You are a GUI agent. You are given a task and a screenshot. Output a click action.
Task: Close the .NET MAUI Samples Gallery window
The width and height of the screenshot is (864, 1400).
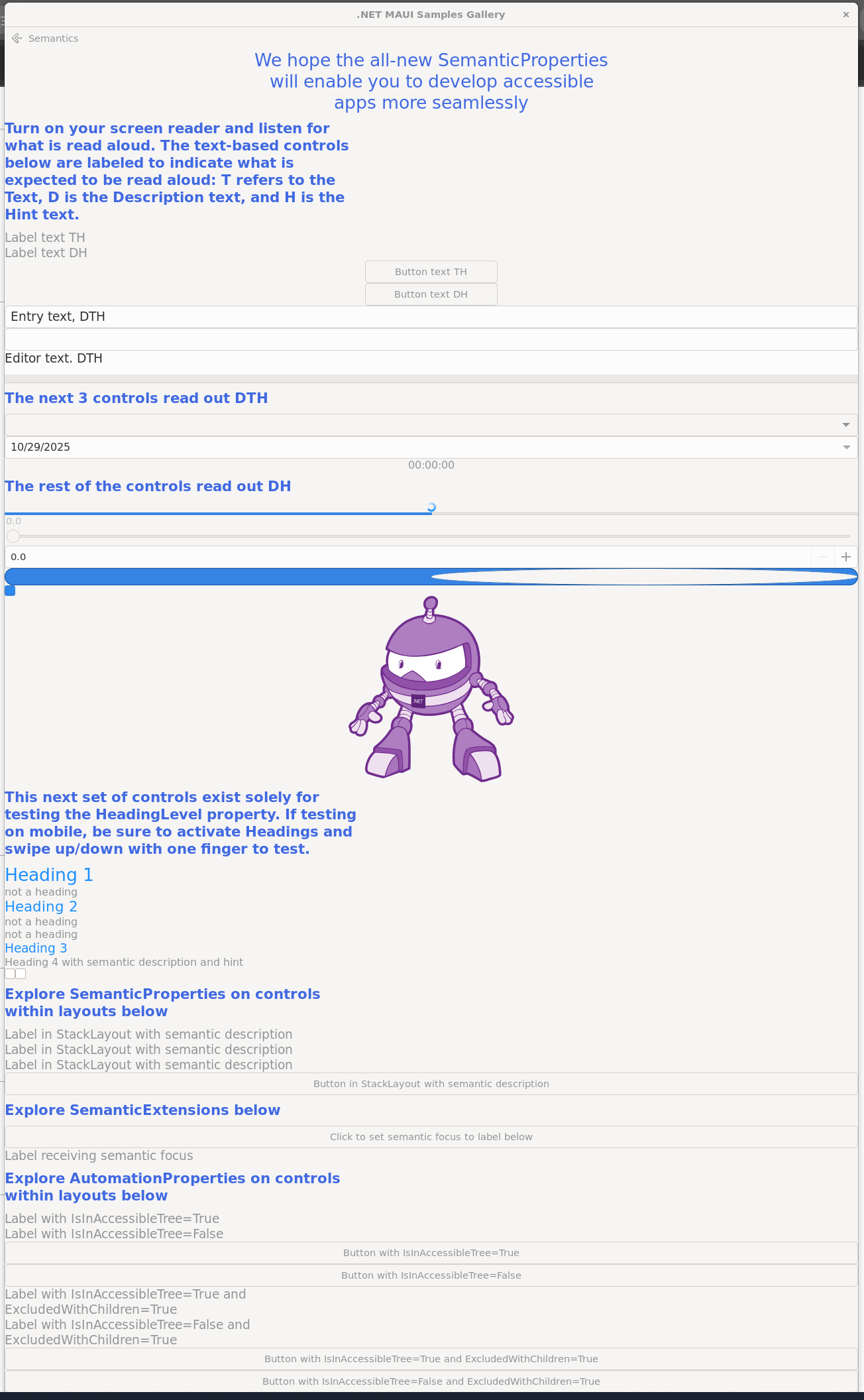point(845,15)
